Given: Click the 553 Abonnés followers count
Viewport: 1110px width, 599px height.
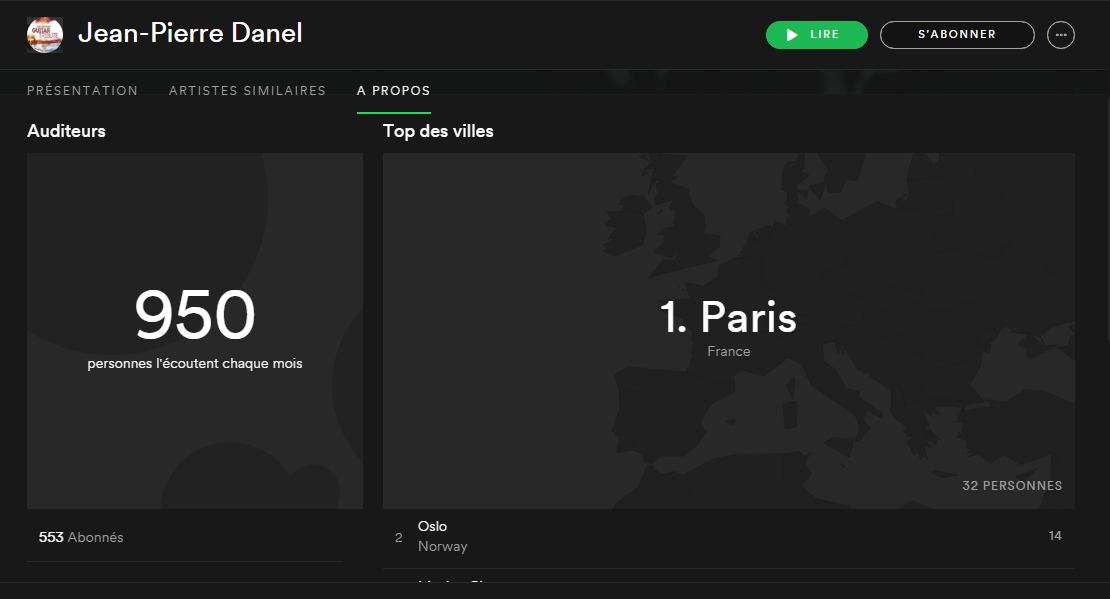Looking at the screenshot, I should point(81,537).
